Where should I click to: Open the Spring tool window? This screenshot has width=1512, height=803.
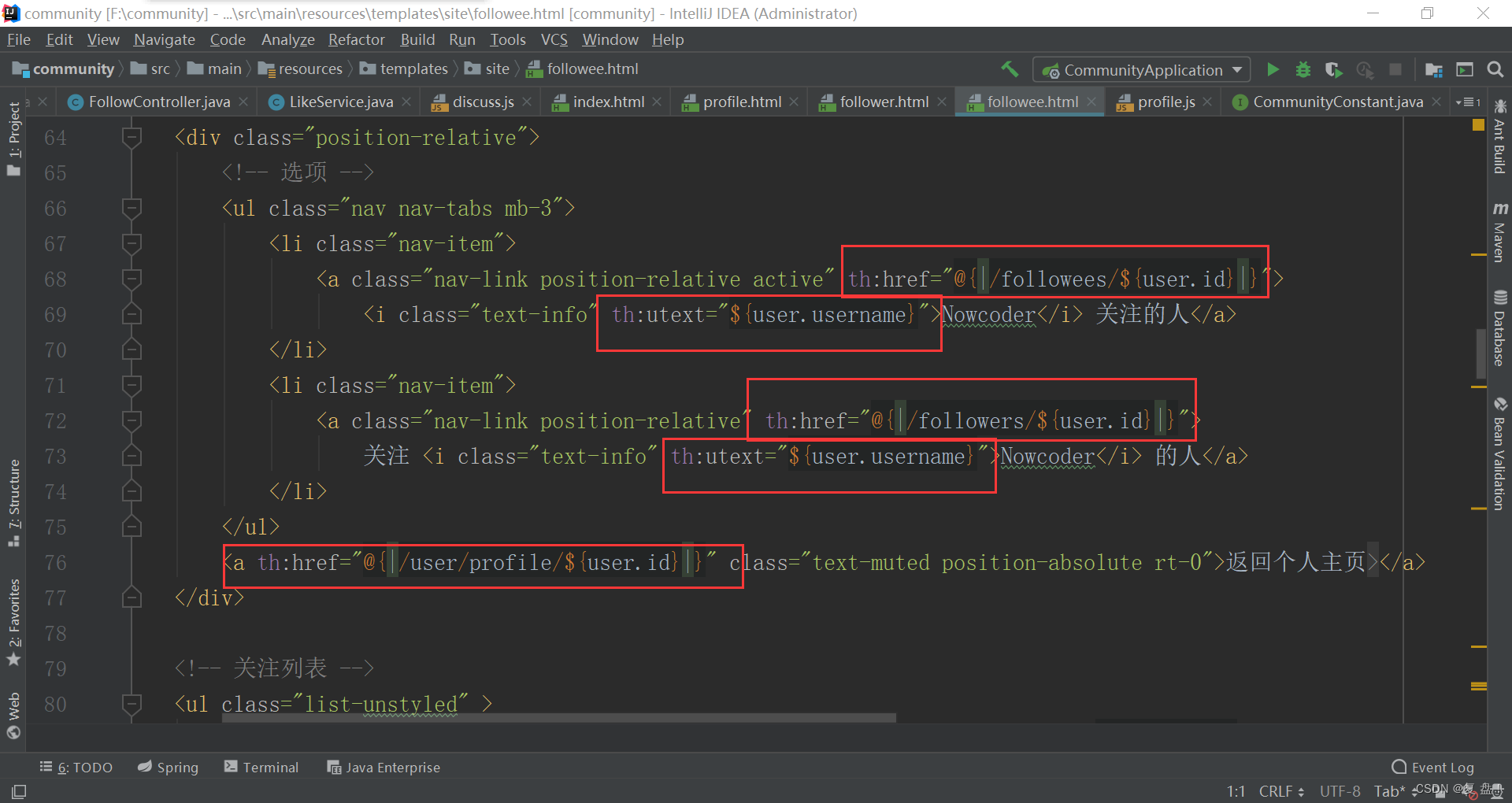[168, 768]
